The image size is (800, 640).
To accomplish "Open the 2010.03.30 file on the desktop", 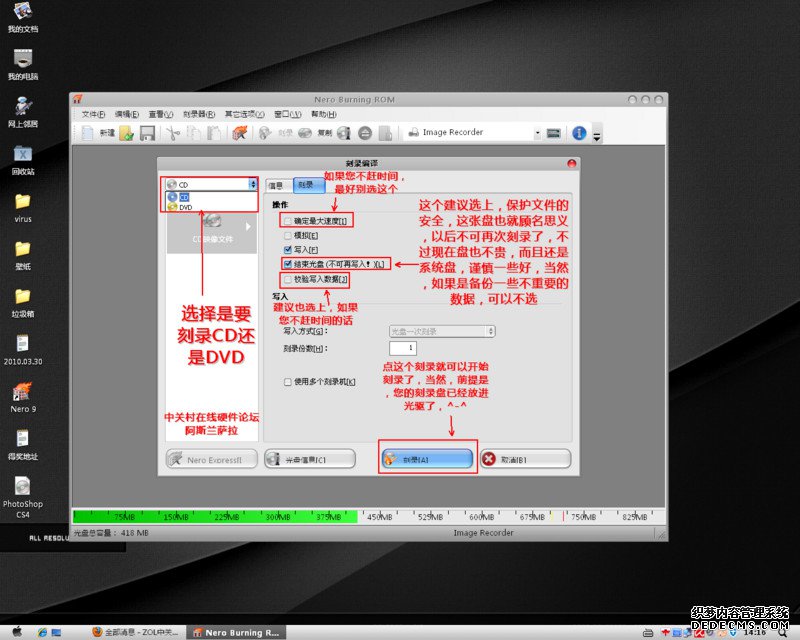I will click(22, 350).
